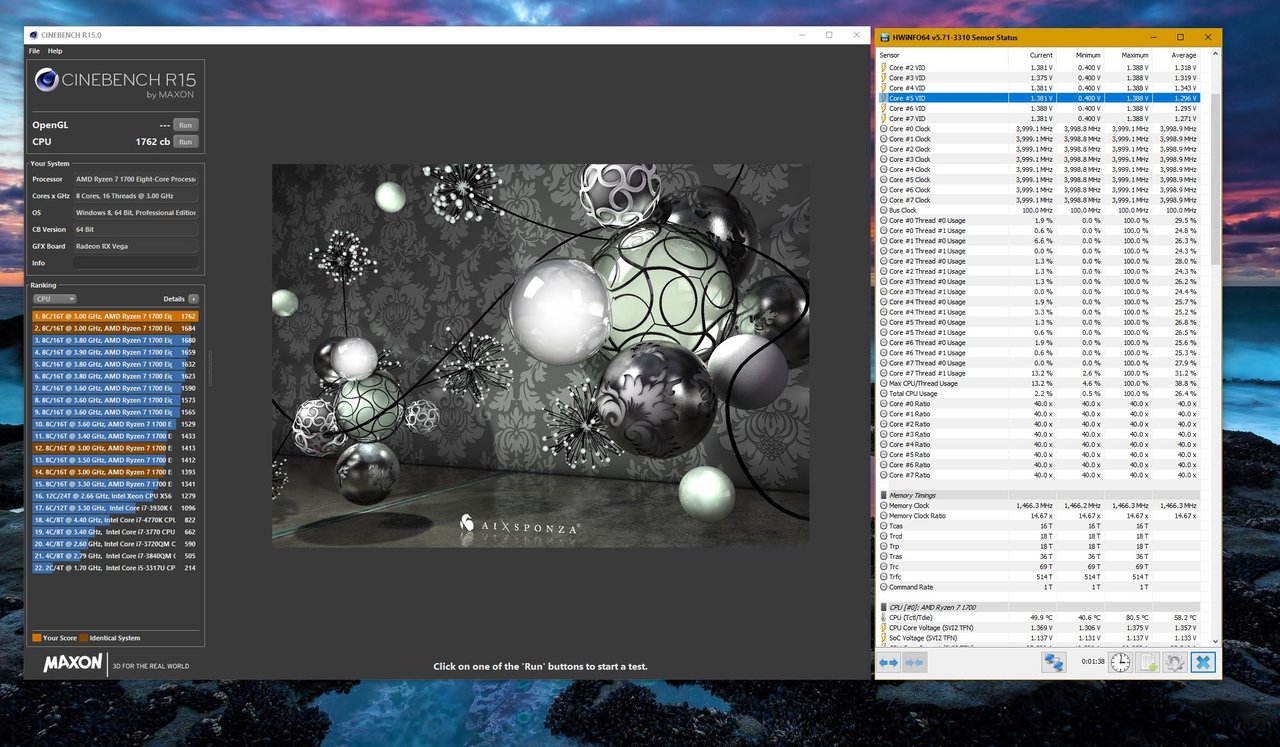The width and height of the screenshot is (1280, 747).
Task: Click the HWiNFO Minimum column header
Action: pyautogui.click(x=1081, y=55)
